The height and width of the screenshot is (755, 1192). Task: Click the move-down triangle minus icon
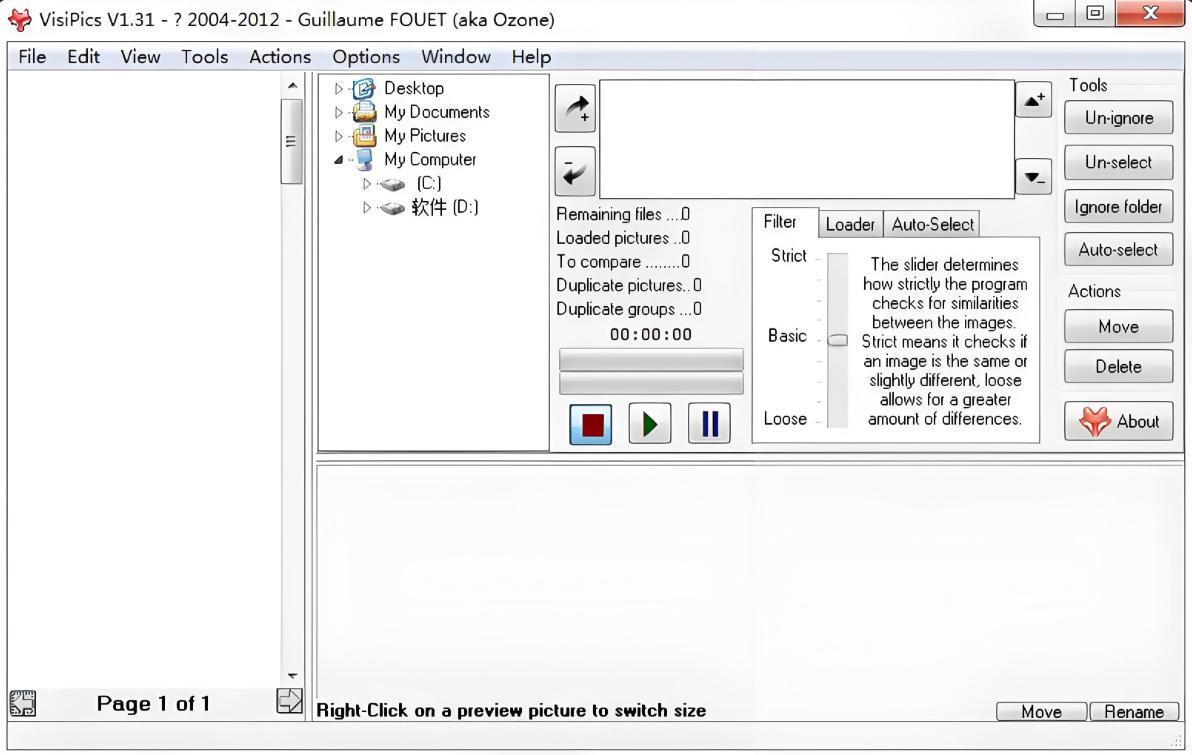click(x=1034, y=179)
